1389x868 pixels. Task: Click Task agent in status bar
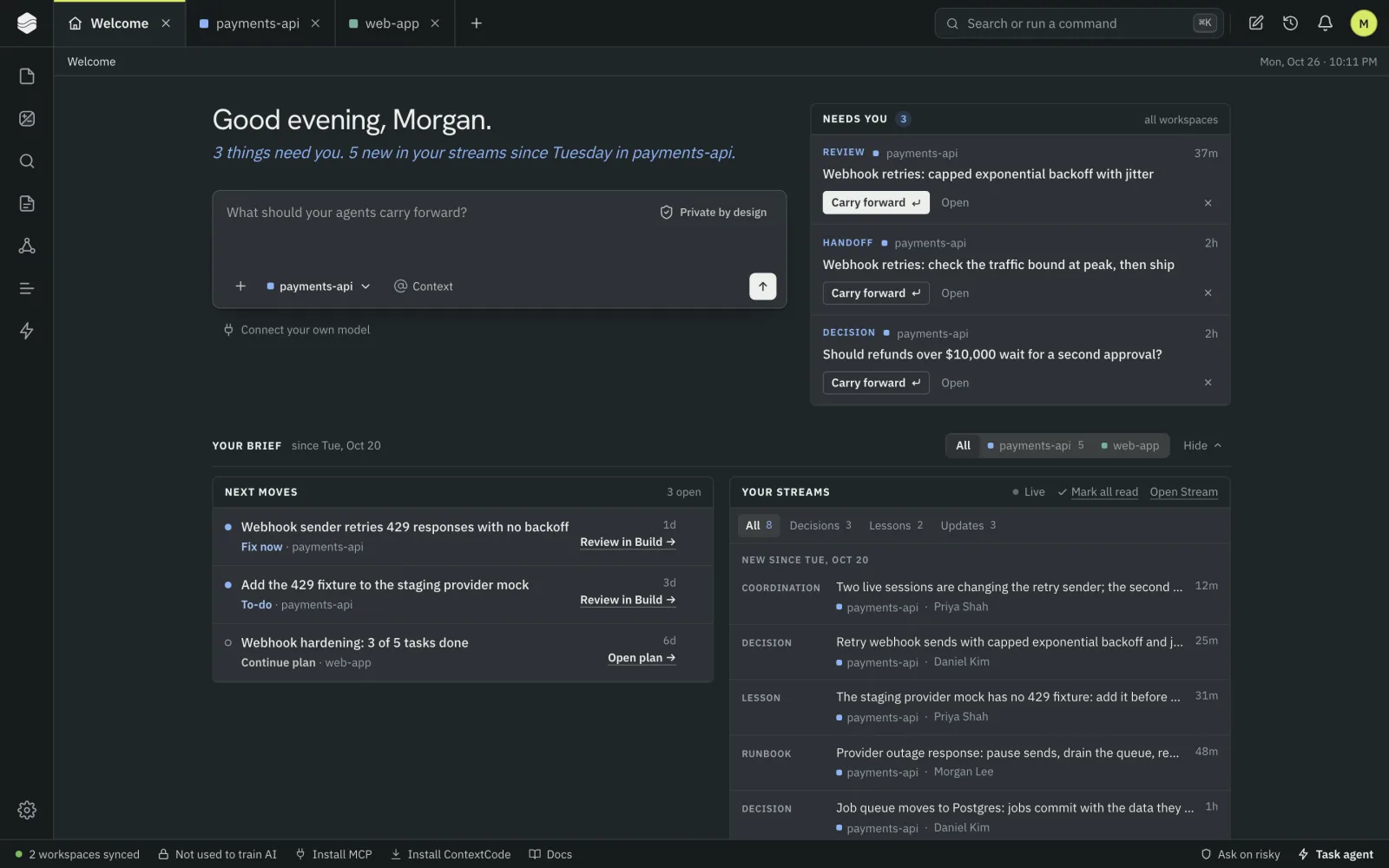[x=1335, y=854]
